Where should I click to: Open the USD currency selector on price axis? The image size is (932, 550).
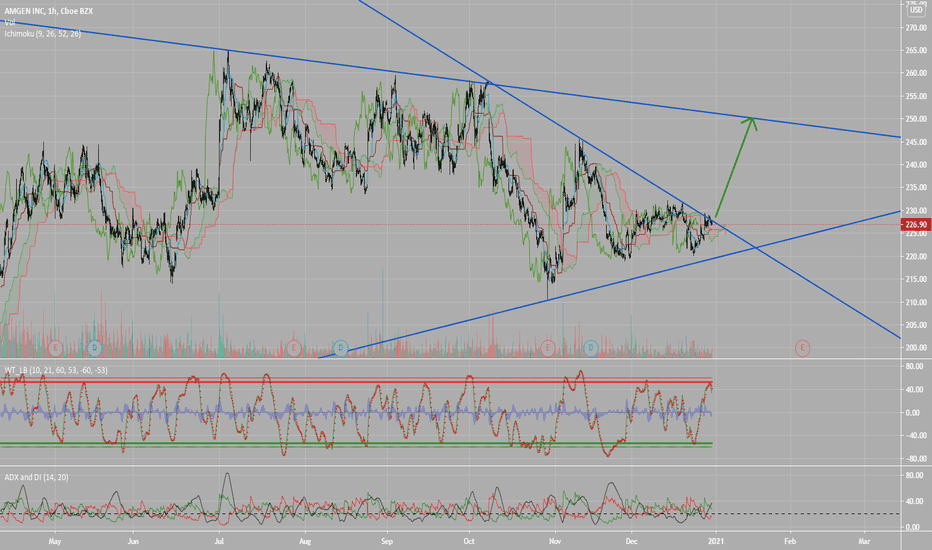click(916, 10)
